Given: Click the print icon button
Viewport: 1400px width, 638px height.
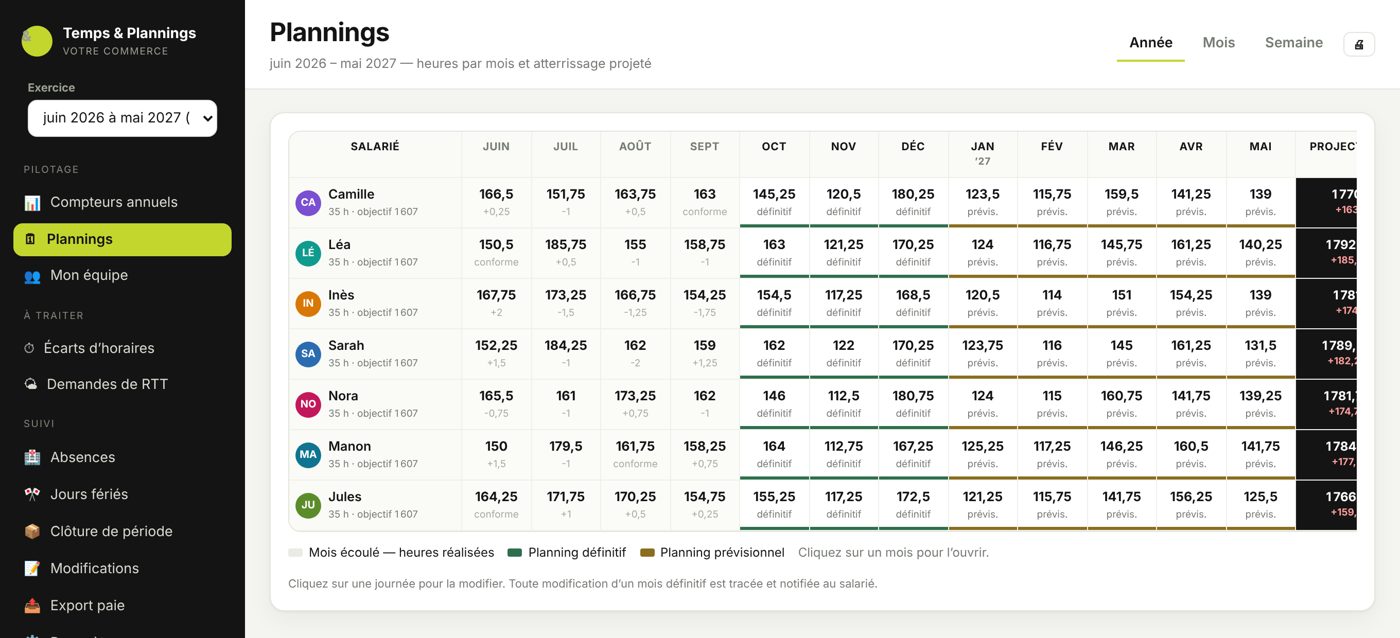Looking at the screenshot, I should 1359,44.
